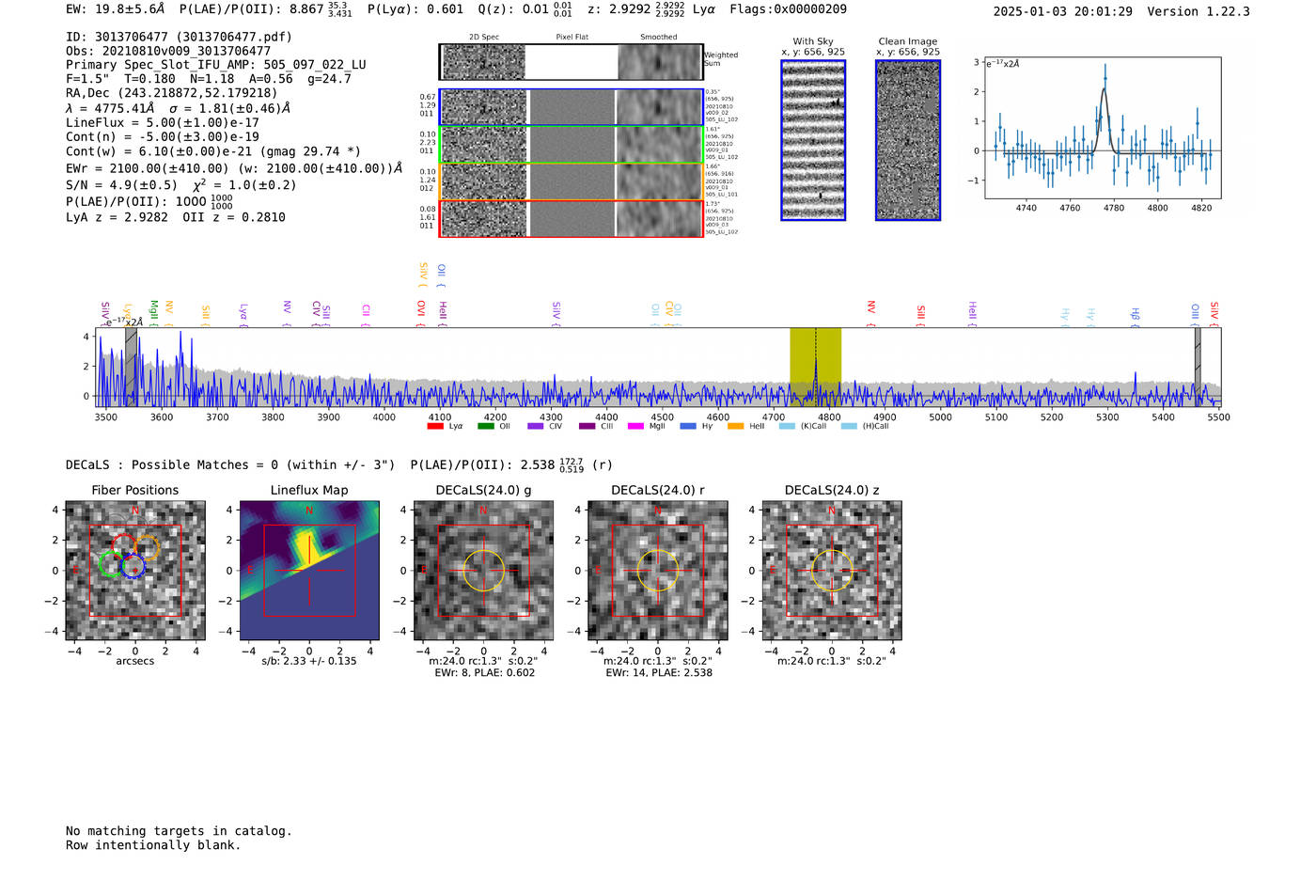Screen dimensions: 1316x896
Task: Select the red-bordered fiber 2D spectrum row
Action: point(571,218)
